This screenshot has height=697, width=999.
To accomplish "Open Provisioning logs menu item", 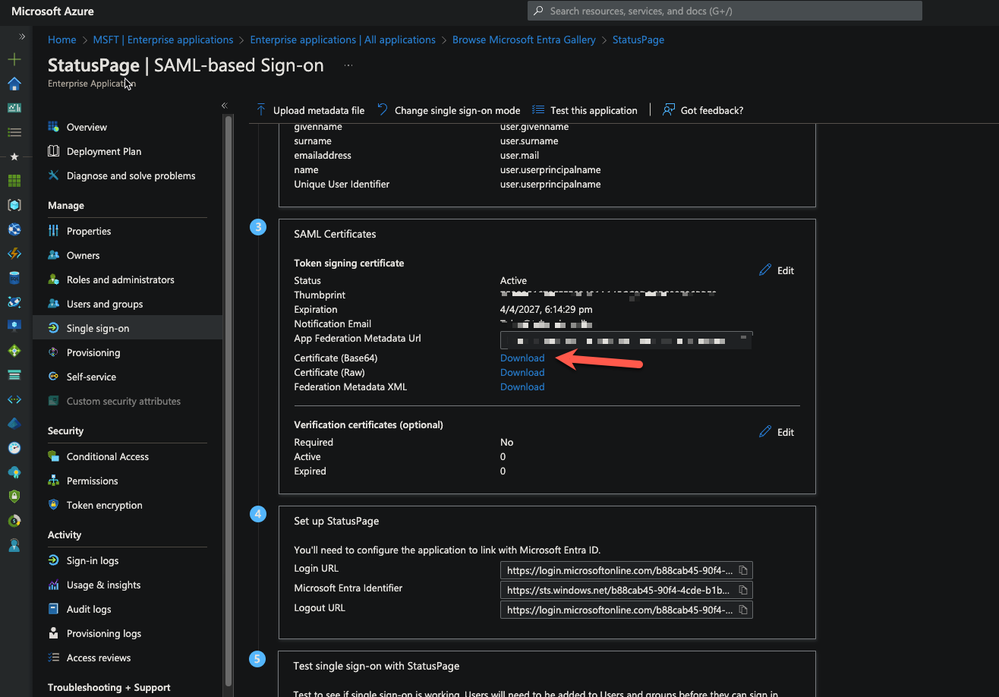I will point(104,633).
